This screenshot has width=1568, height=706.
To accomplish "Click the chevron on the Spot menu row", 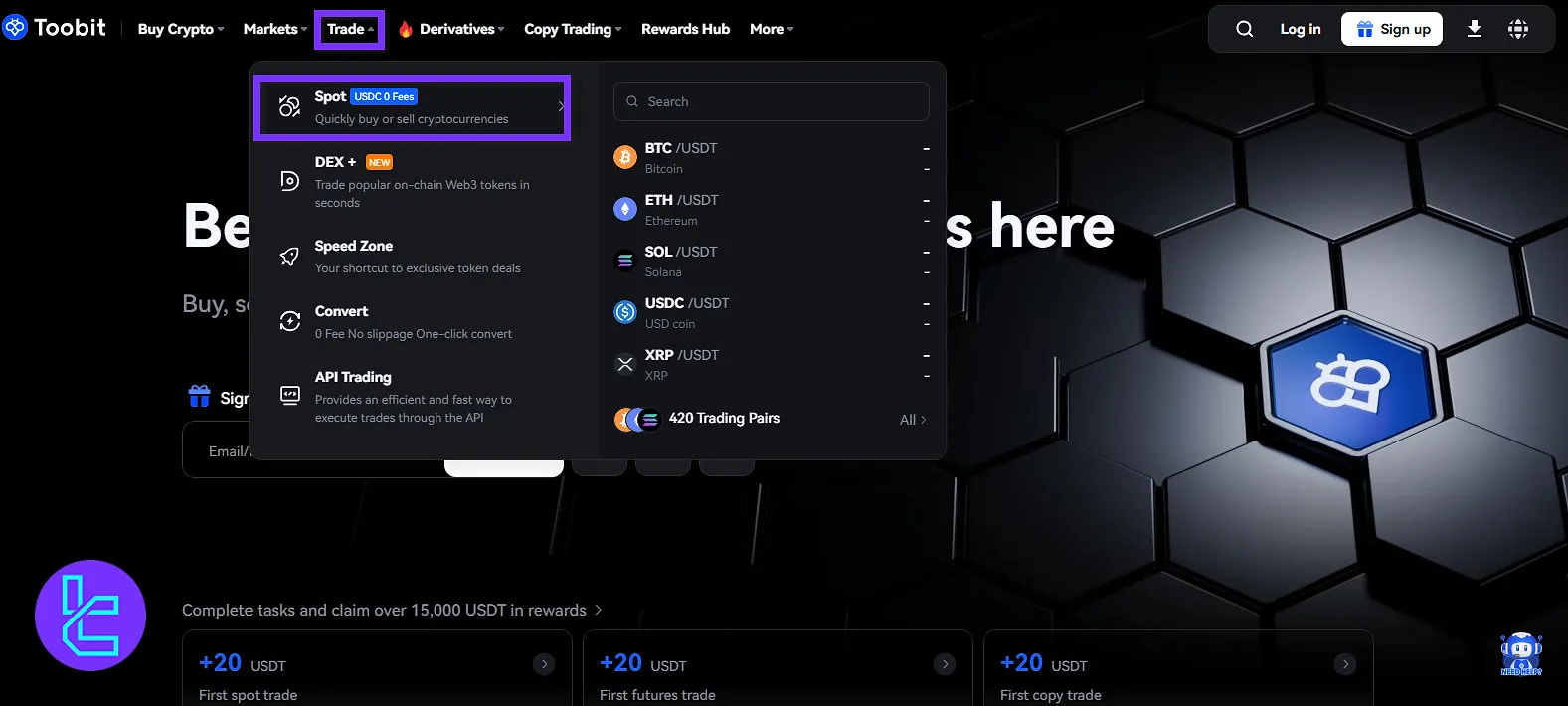I will pyautogui.click(x=561, y=106).
